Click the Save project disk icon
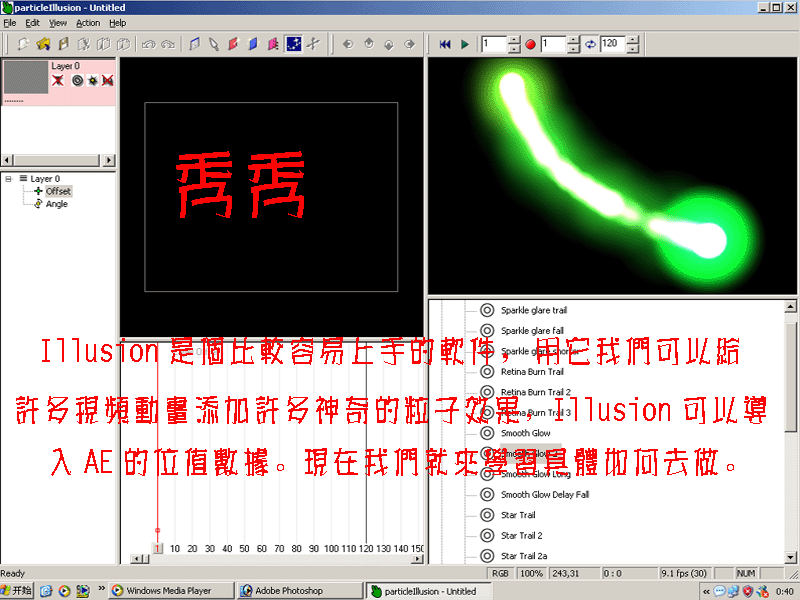800x600 pixels. (63, 44)
